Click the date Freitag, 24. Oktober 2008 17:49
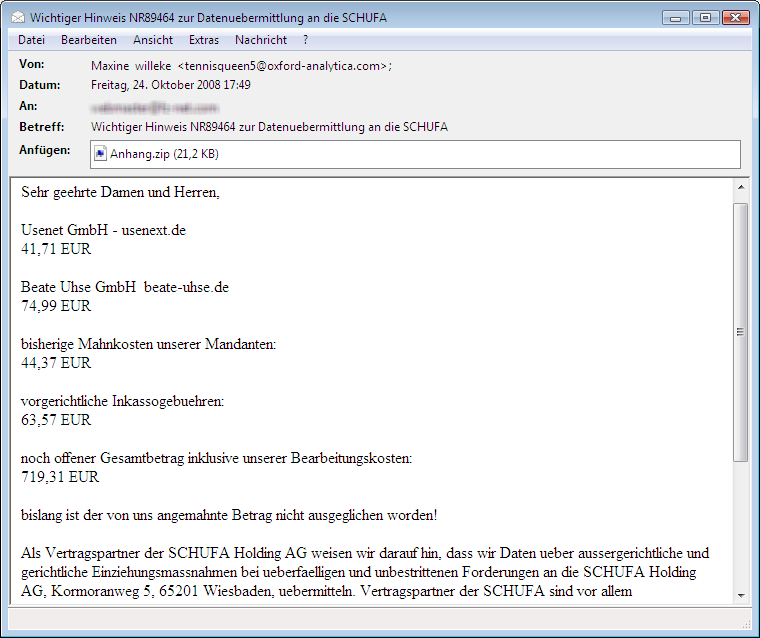The height and width of the screenshot is (638, 760). click(x=171, y=85)
